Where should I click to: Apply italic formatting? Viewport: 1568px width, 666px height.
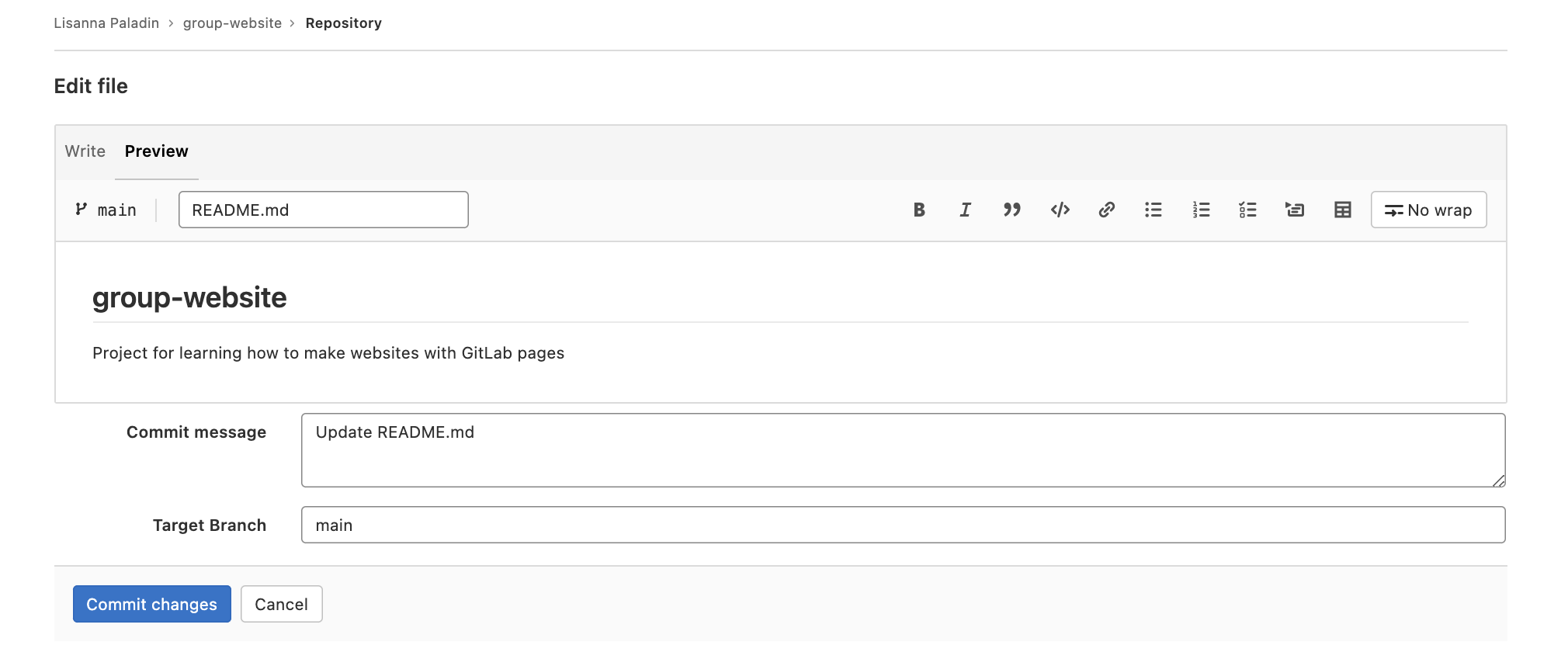tap(965, 210)
